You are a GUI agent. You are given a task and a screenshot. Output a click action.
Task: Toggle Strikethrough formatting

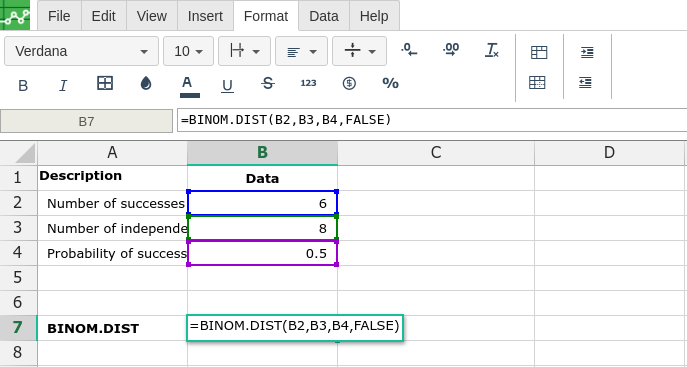pos(268,83)
